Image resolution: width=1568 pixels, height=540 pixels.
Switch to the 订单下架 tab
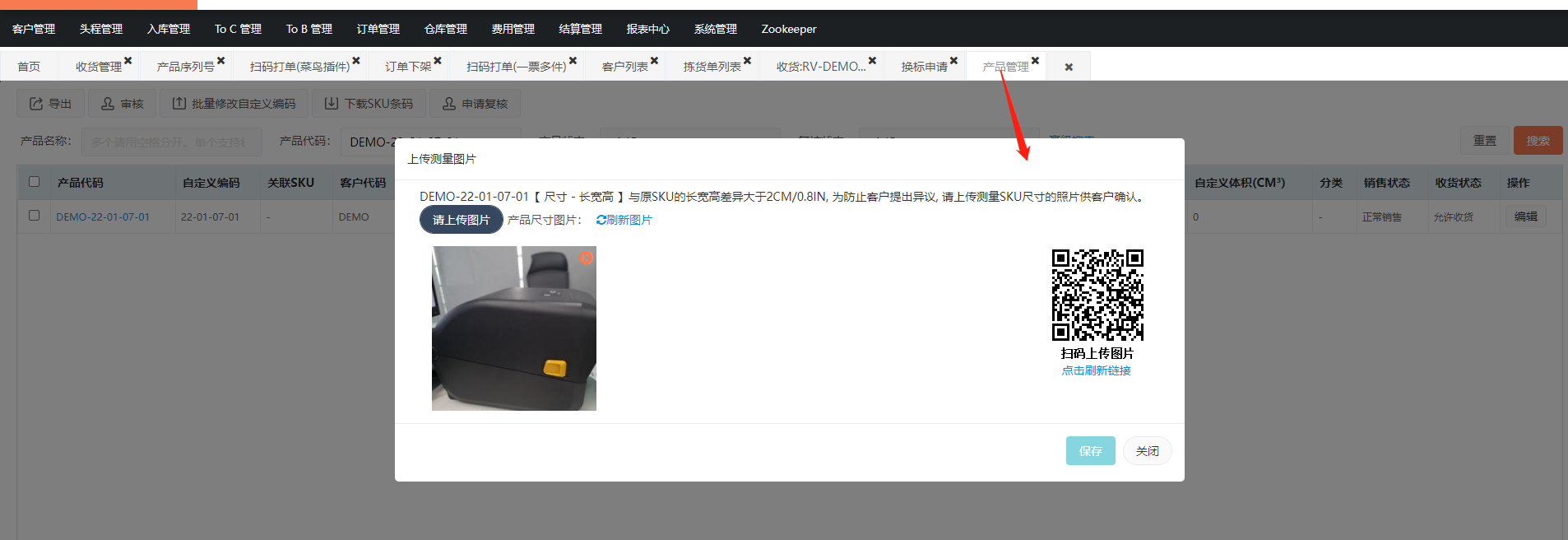[x=408, y=67]
